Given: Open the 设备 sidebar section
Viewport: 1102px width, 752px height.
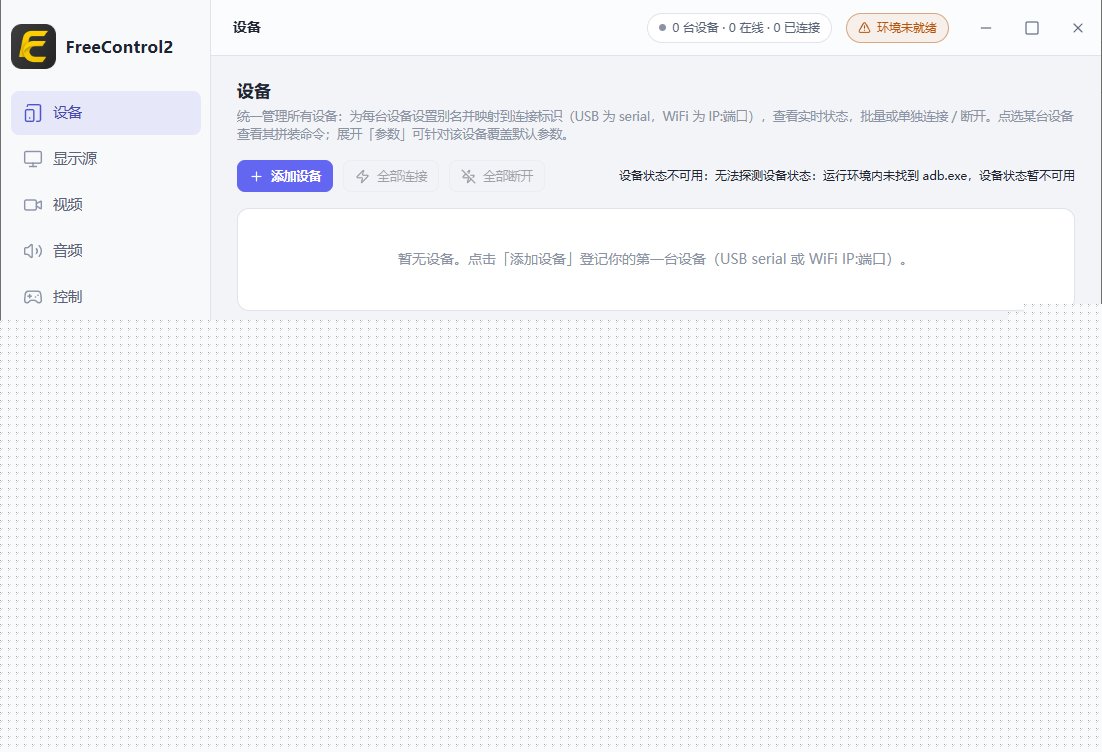Looking at the screenshot, I should [x=106, y=112].
